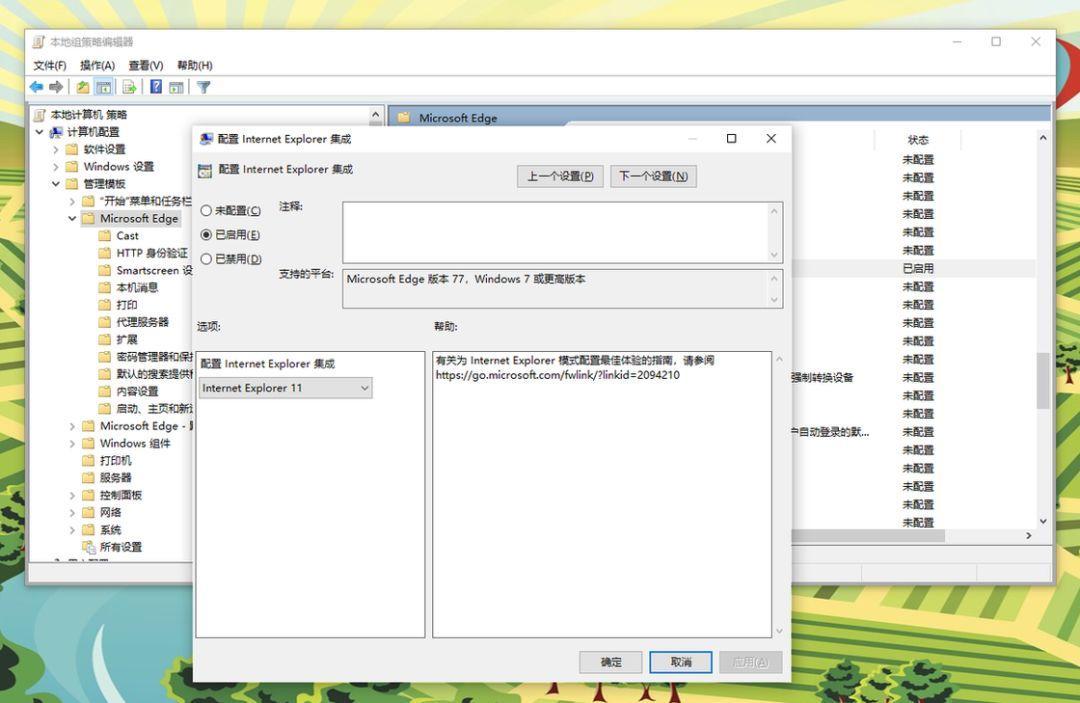1080x703 pixels.
Task: Click the up-one-level folder toolbar icon
Action: pos(83,87)
